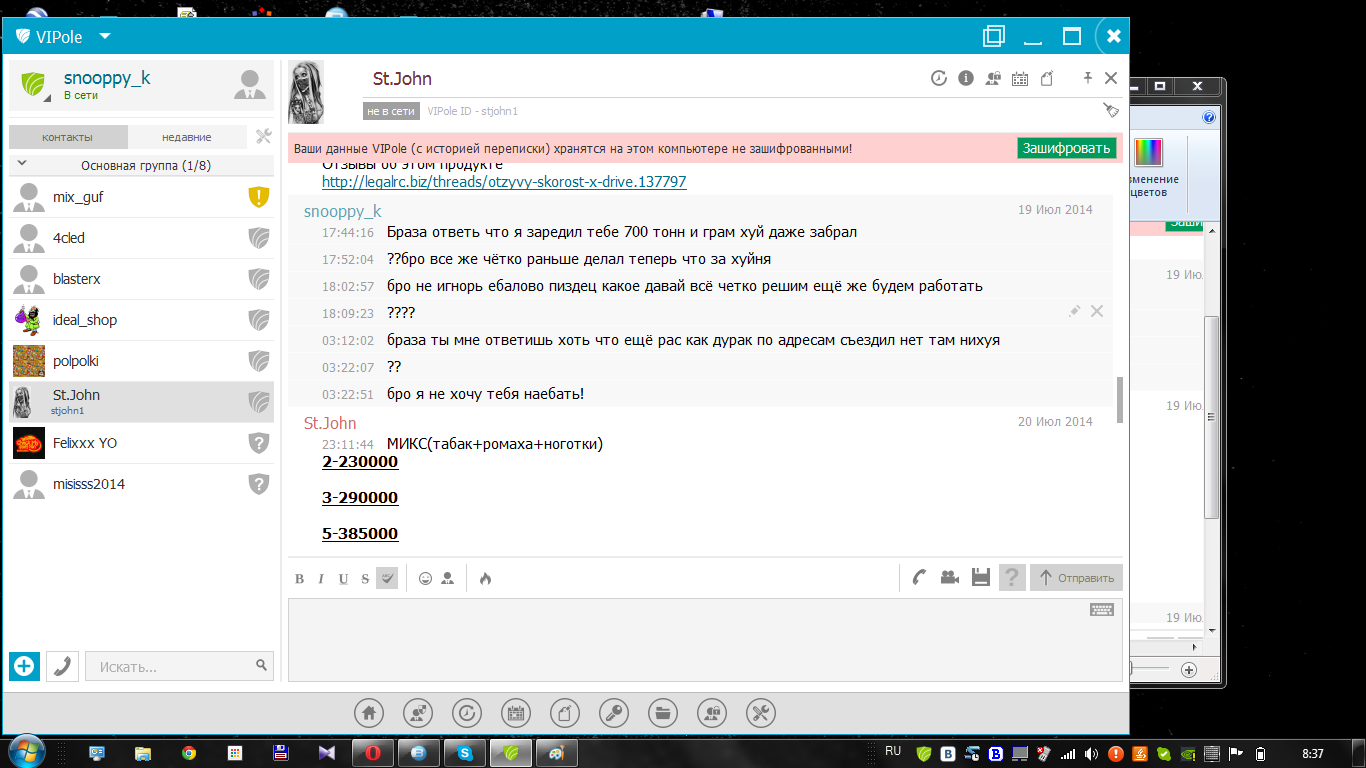Open notes icon in chat header
The width and height of the screenshot is (1366, 768).
(1047, 78)
